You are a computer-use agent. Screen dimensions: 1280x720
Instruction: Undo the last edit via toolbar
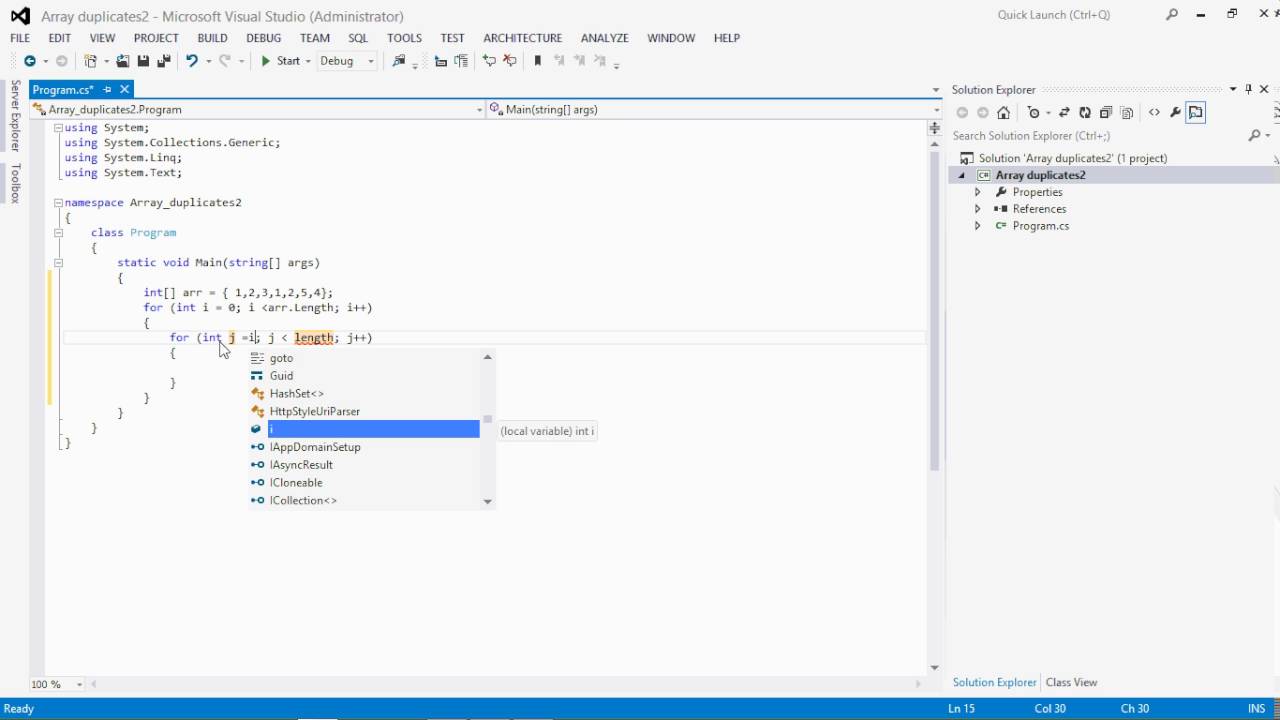tap(192, 61)
